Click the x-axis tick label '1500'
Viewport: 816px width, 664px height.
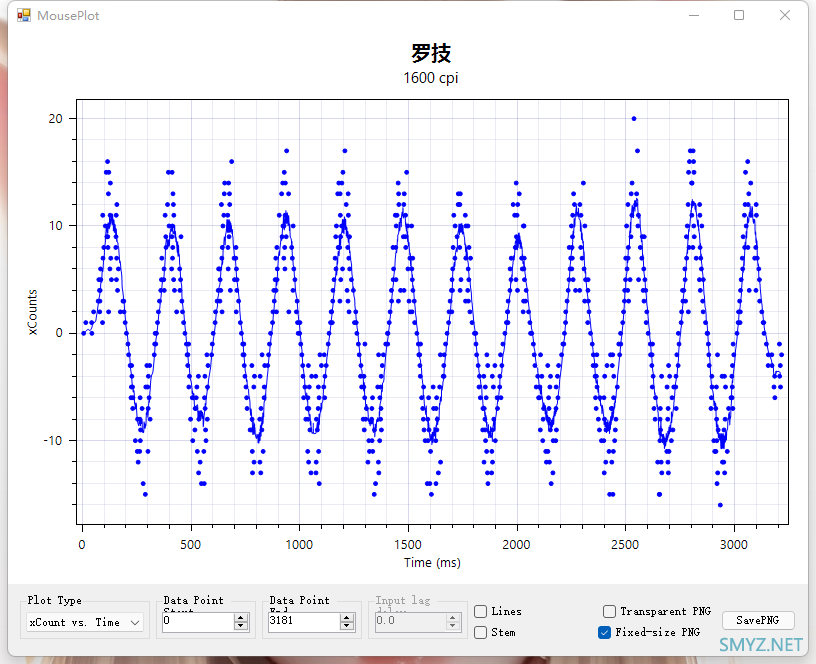pos(407,545)
